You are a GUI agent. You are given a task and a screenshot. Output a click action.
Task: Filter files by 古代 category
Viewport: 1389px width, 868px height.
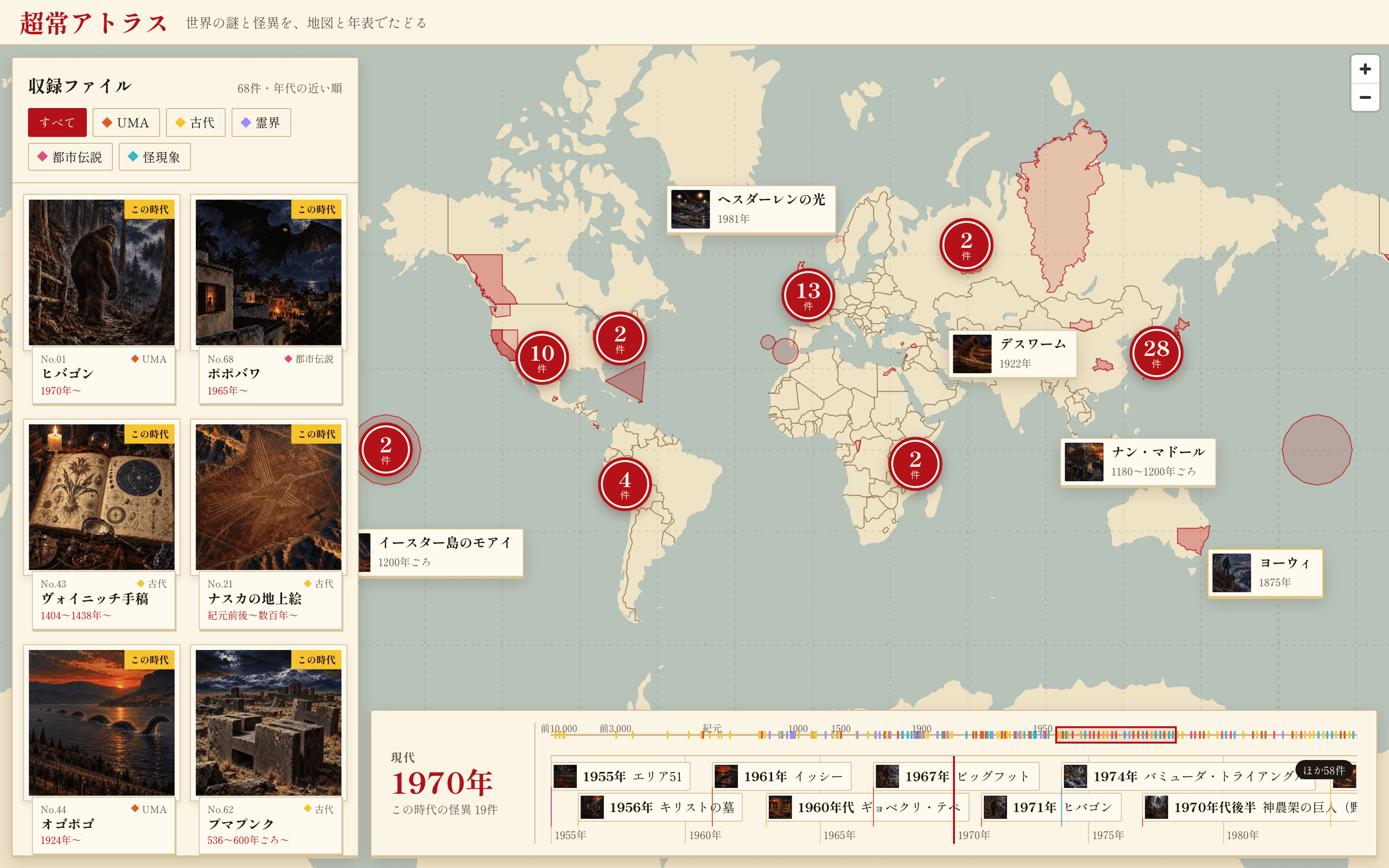coord(195,122)
